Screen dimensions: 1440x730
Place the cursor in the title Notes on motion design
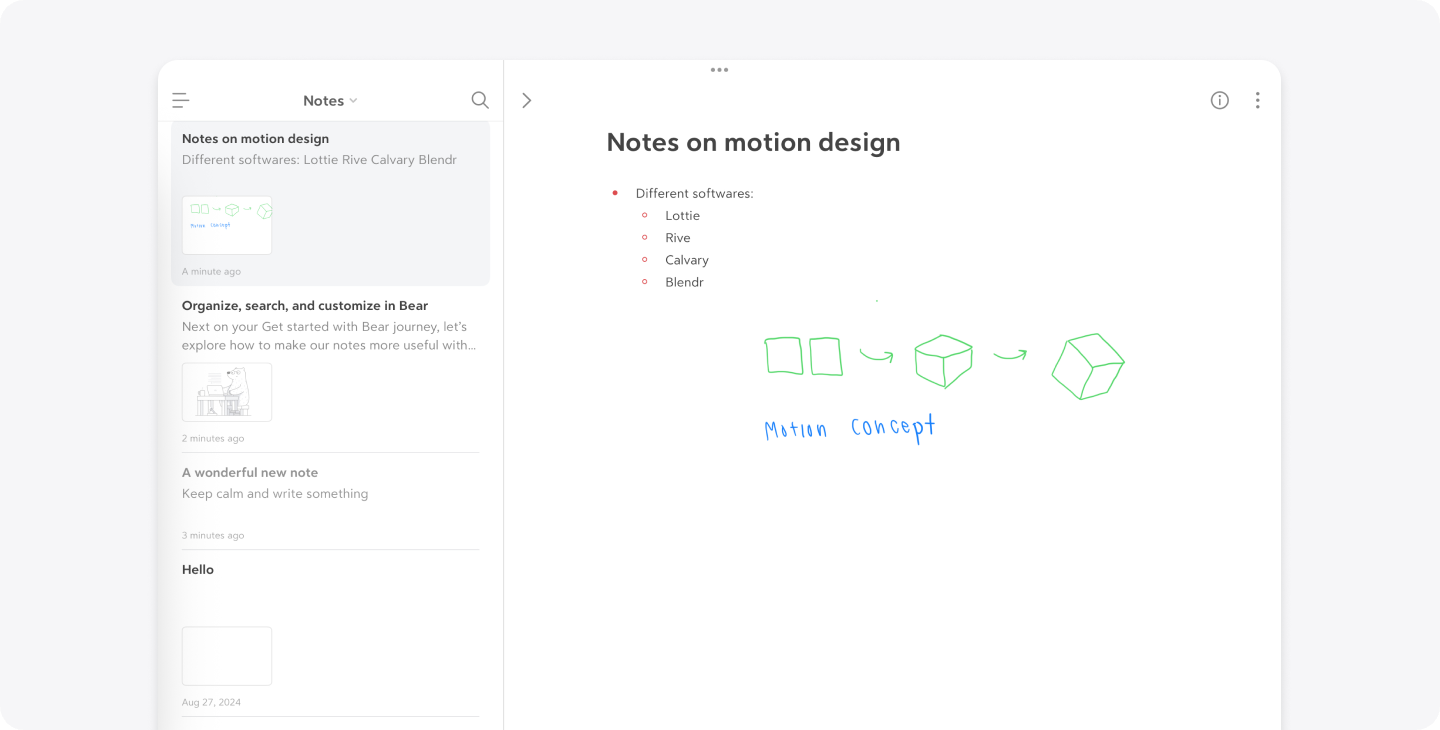753,142
